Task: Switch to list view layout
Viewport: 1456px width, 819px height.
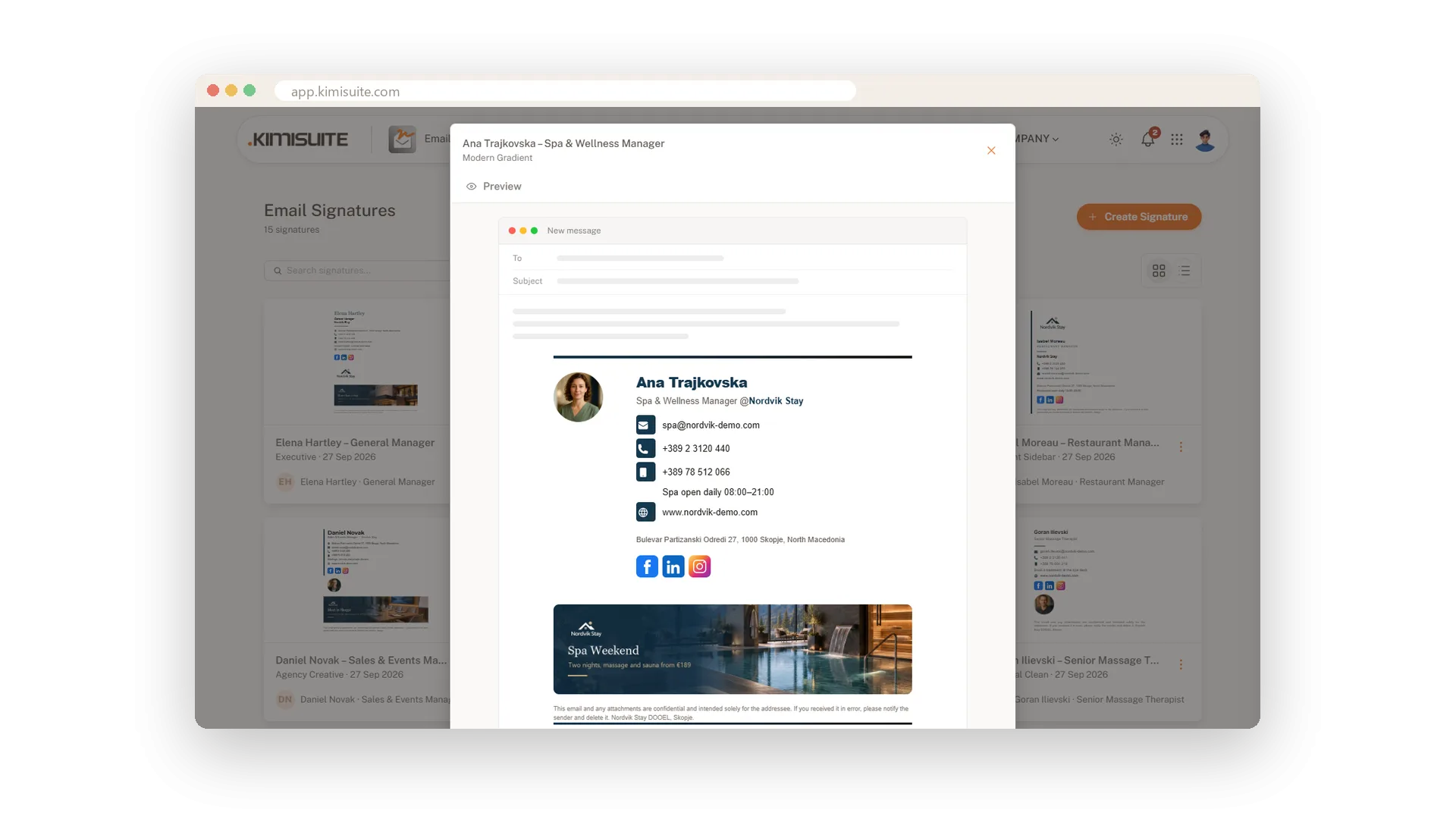Action: [1185, 271]
